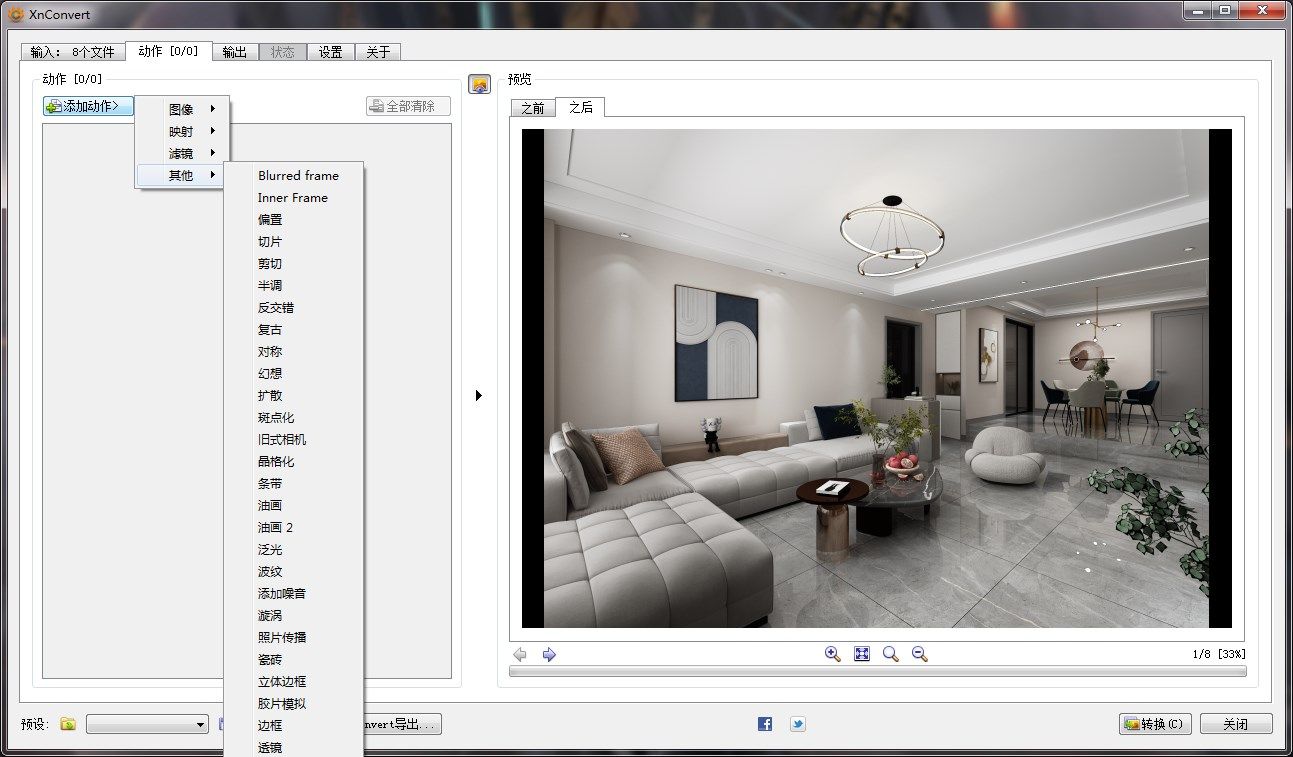The height and width of the screenshot is (757, 1293).
Task: Click the preview horizontal scrollbar
Action: 877,672
